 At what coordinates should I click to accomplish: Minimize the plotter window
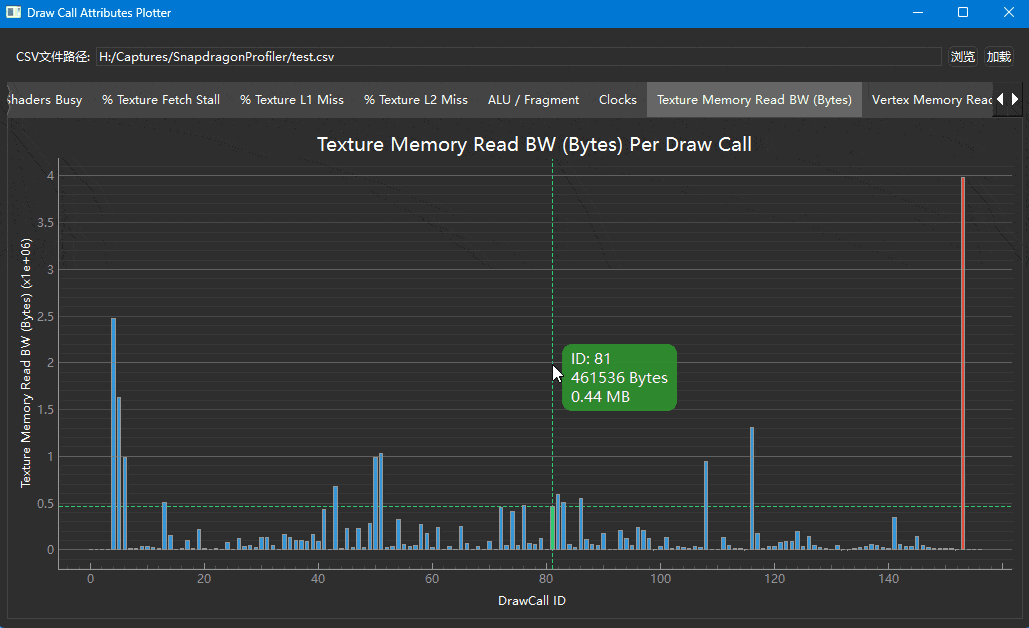pyautogui.click(x=918, y=12)
